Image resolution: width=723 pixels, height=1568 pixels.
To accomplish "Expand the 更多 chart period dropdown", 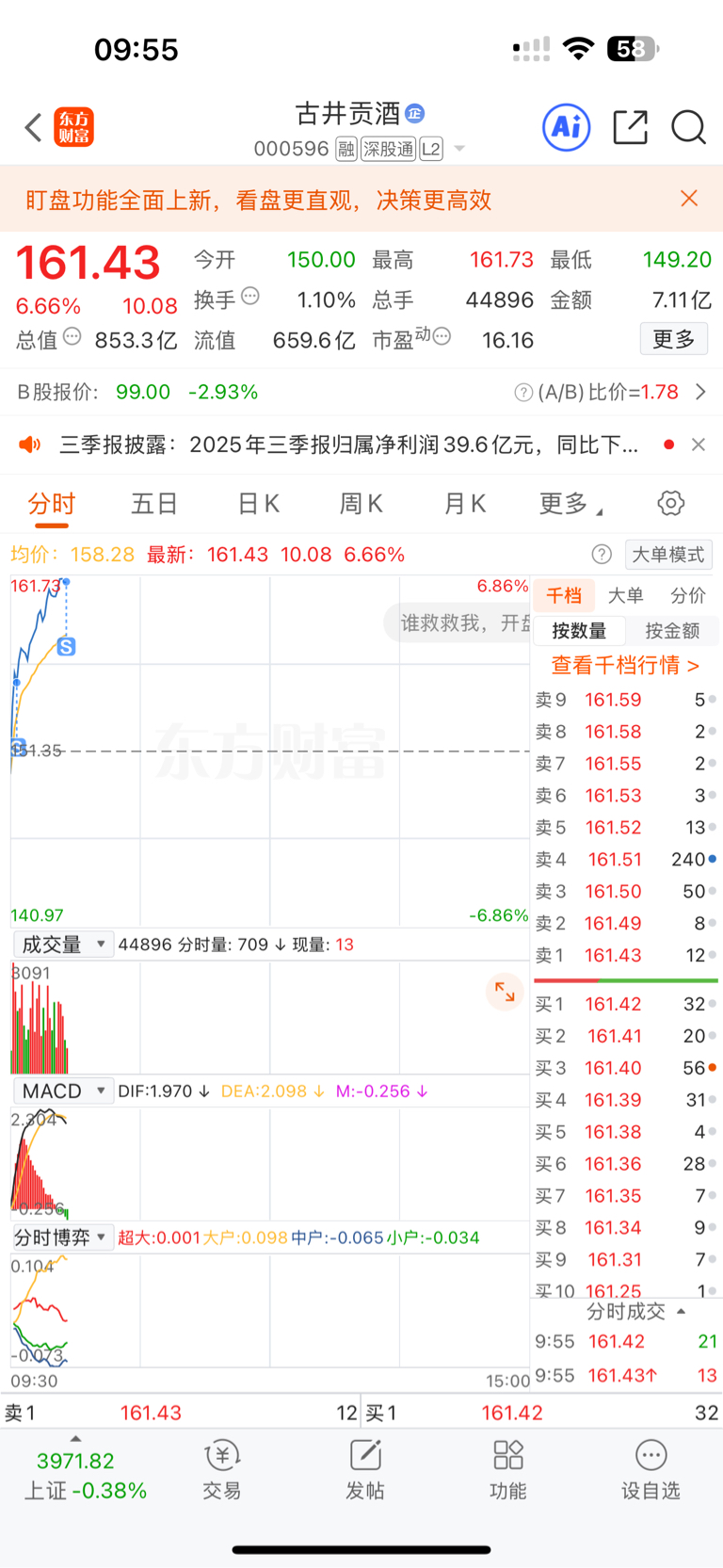I will [570, 504].
